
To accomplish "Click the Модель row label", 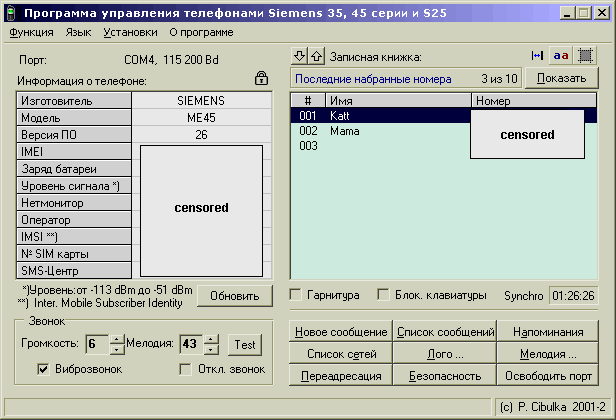I will point(74,117).
